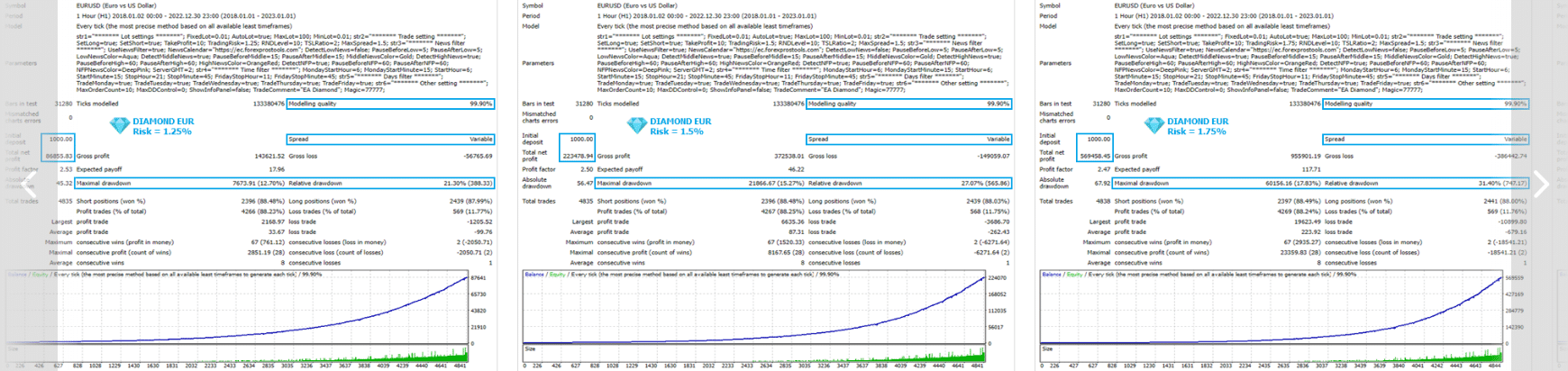Click the Spread Variable box in middle report
The image size is (1568, 371).
click(x=908, y=140)
